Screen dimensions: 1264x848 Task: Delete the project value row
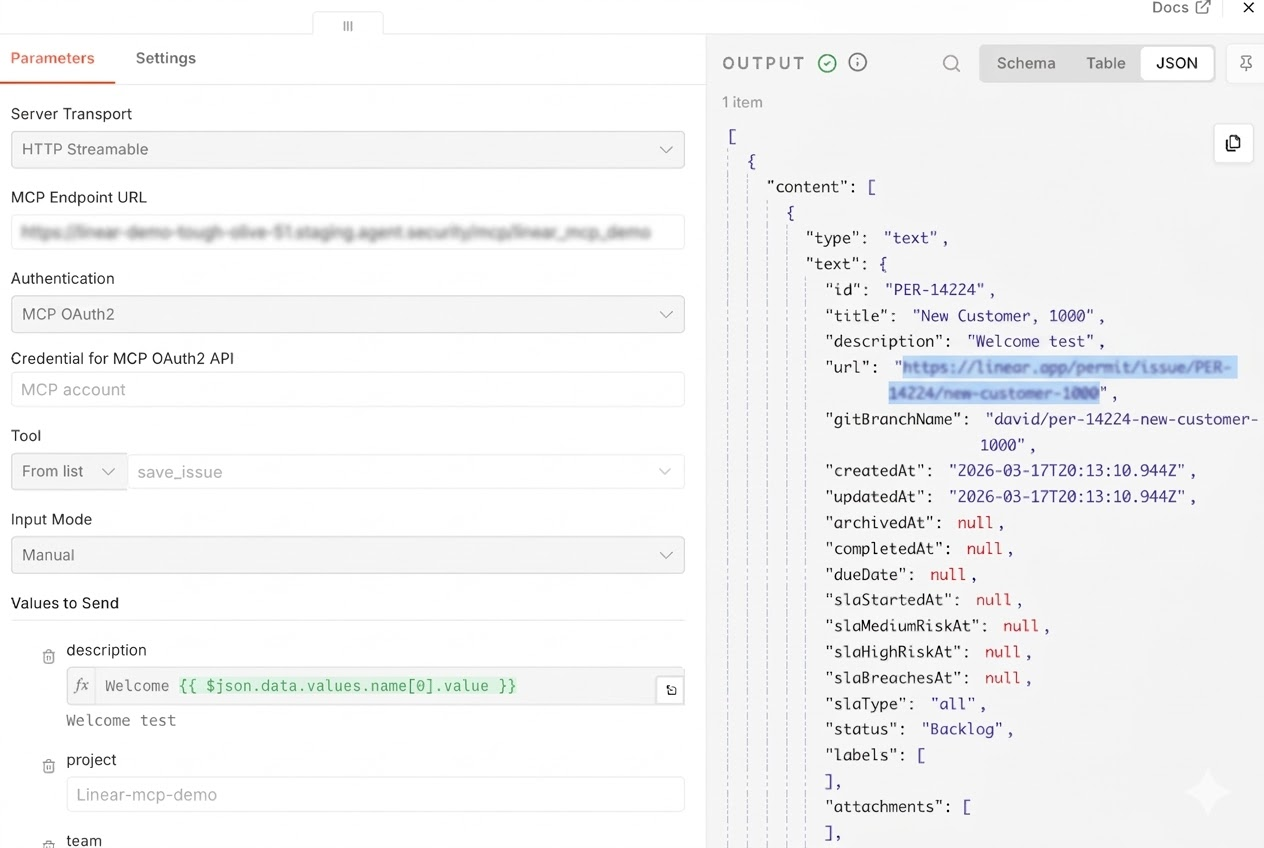(x=48, y=766)
